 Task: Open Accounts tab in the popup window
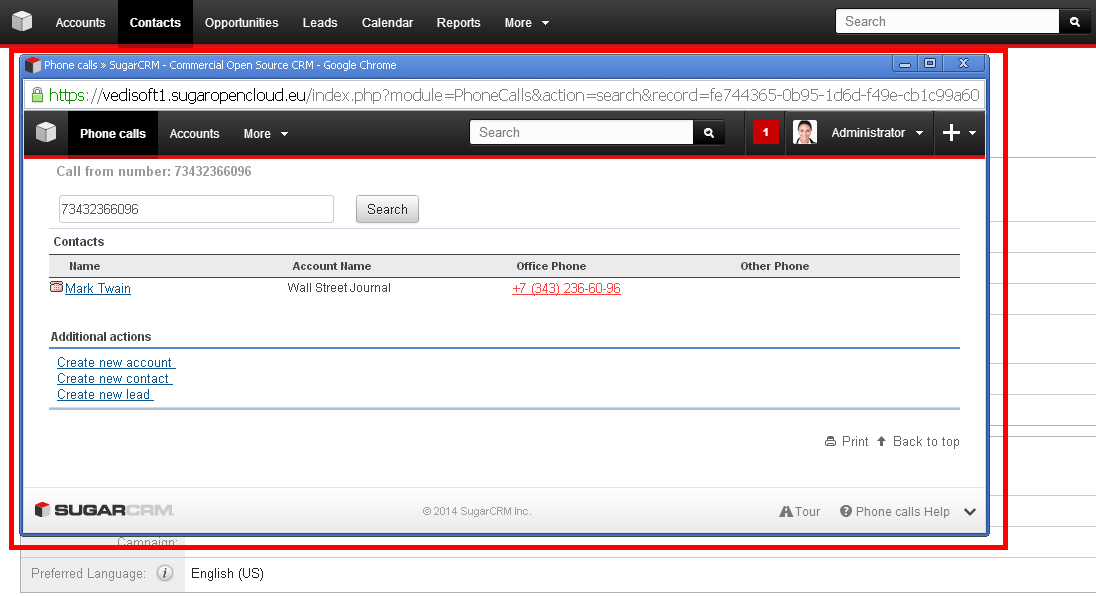coord(194,133)
